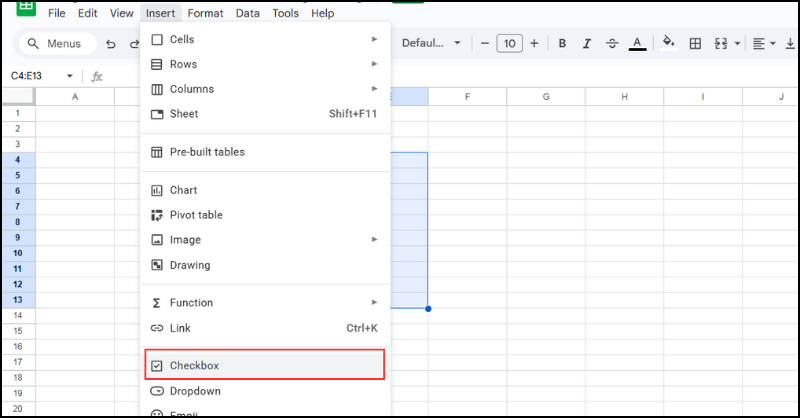Expand the Rows submenu

click(265, 64)
